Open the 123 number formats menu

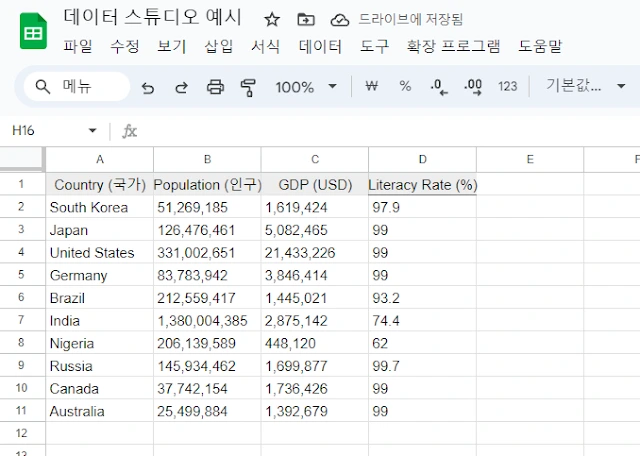507,87
